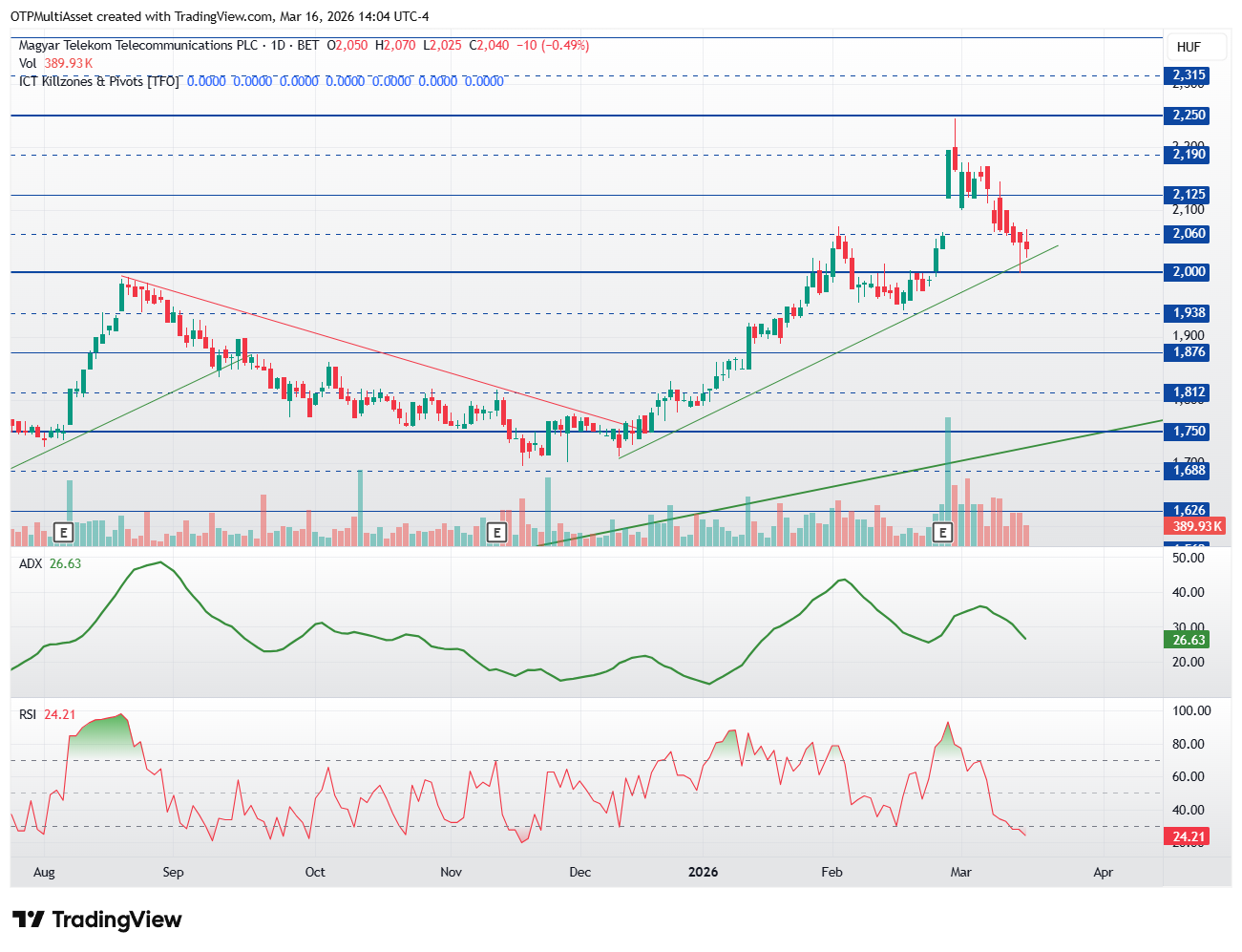Click the TradingView logo at bottom
Viewport: 1242px width, 952px height.
click(x=96, y=920)
